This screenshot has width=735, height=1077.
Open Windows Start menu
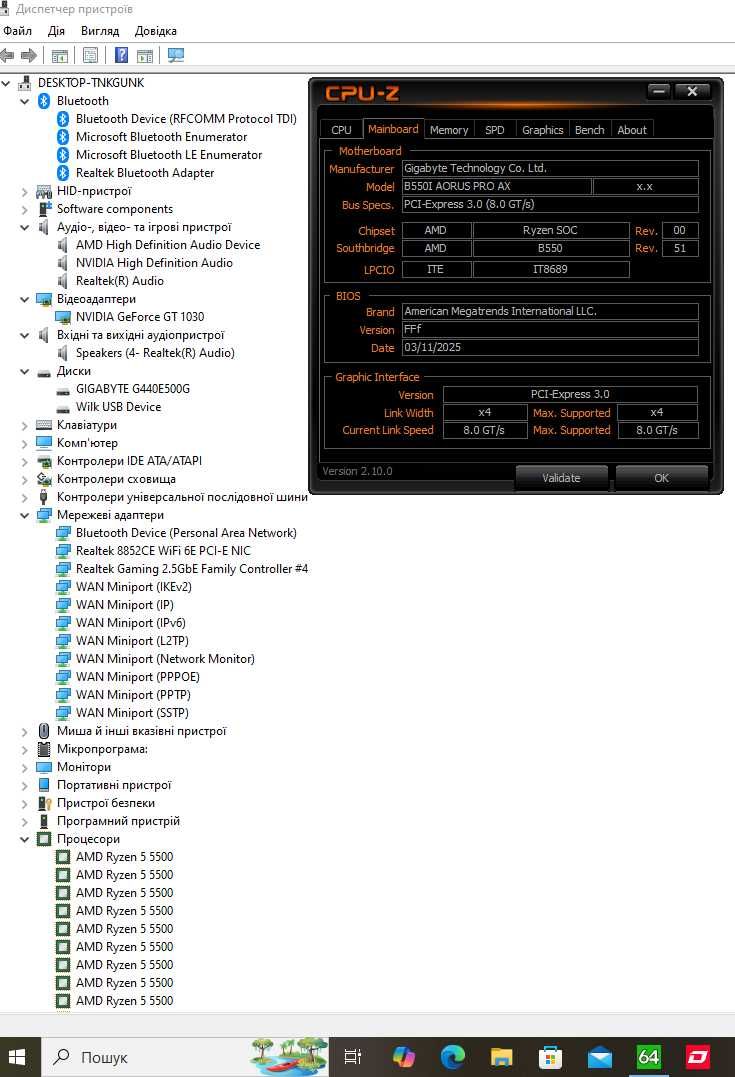point(17,1057)
